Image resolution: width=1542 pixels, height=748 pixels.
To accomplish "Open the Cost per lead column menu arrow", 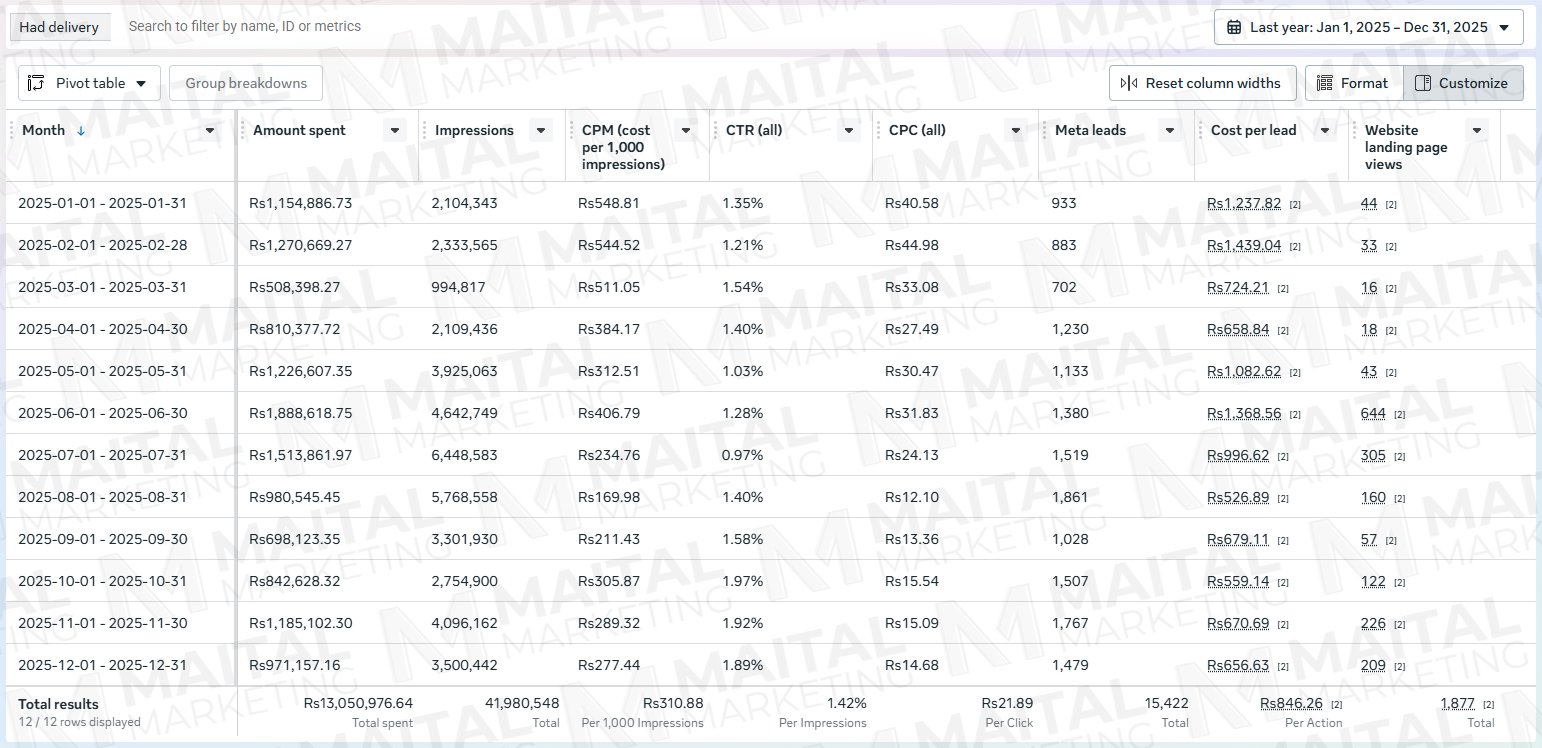I will [x=1325, y=130].
